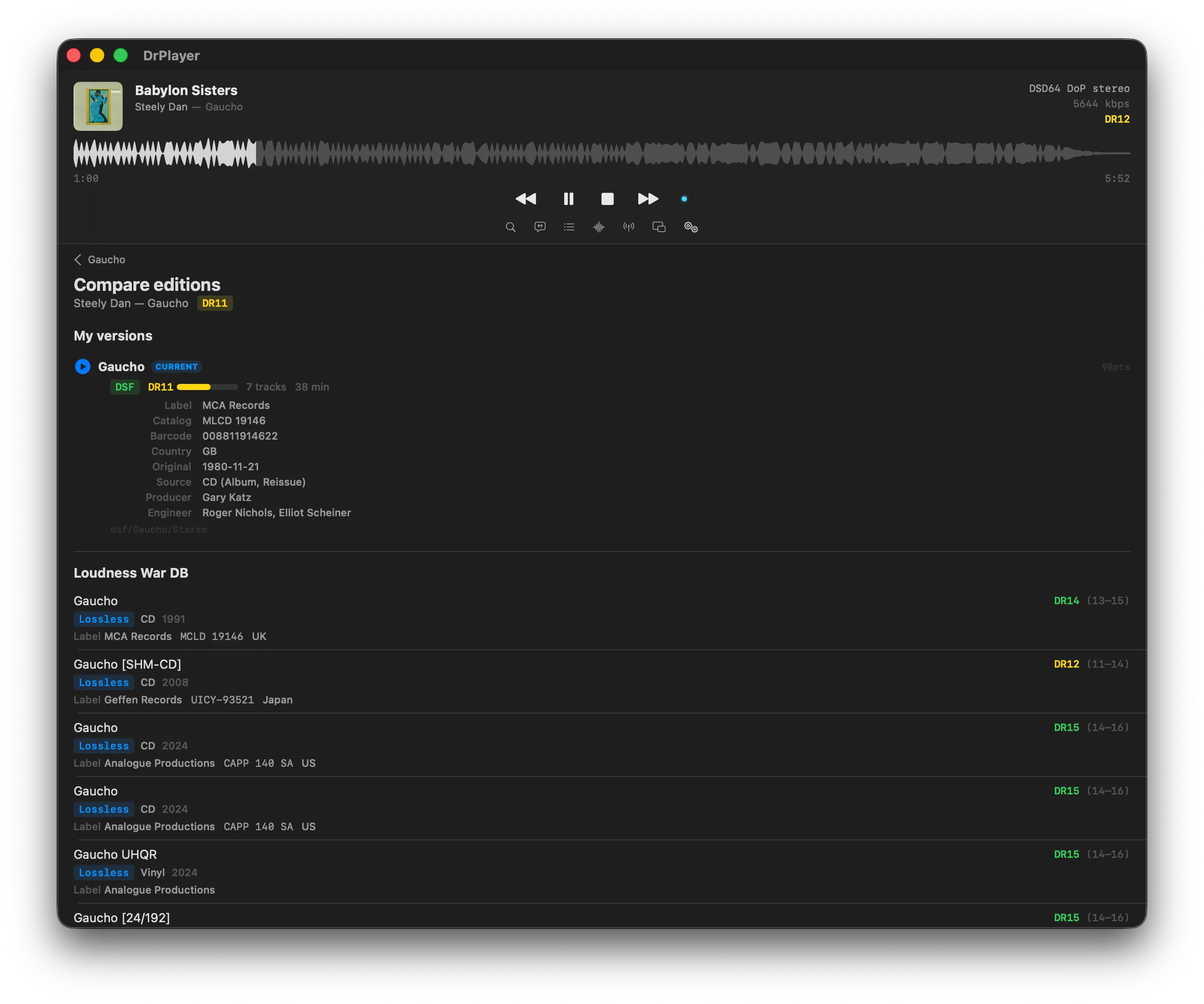Skip to the previous track

[x=525, y=199]
